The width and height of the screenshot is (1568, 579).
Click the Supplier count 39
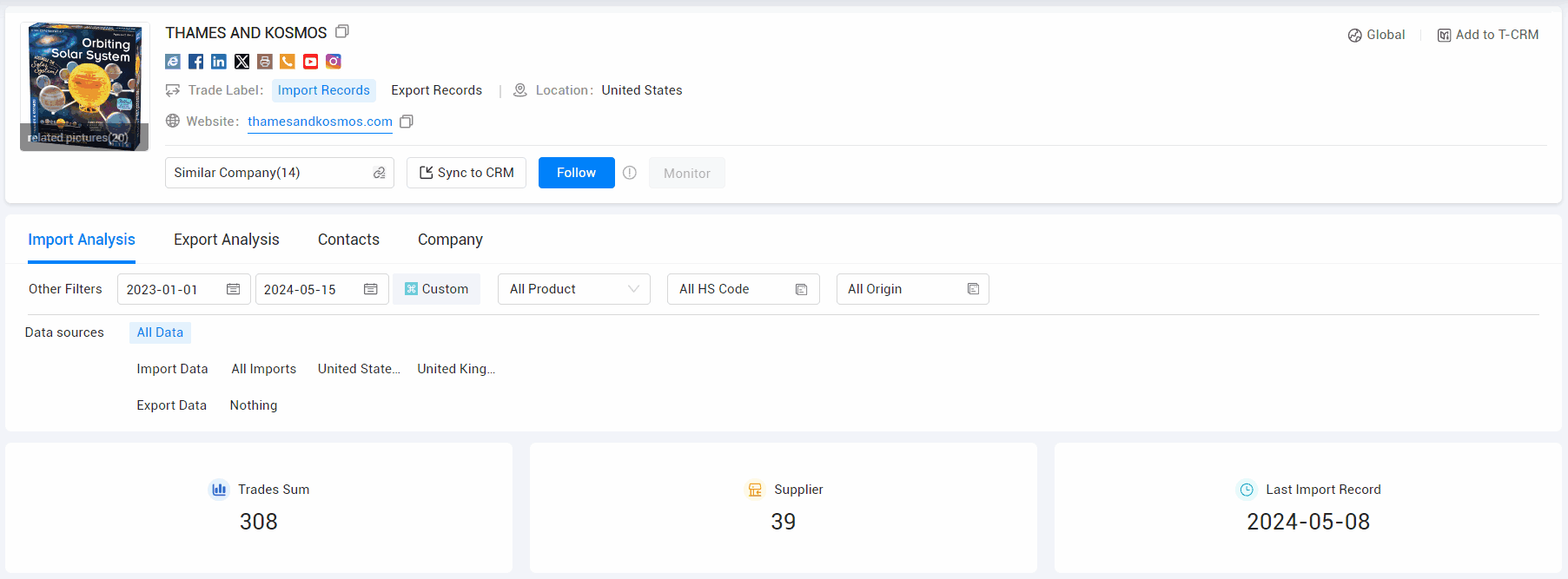click(x=784, y=522)
